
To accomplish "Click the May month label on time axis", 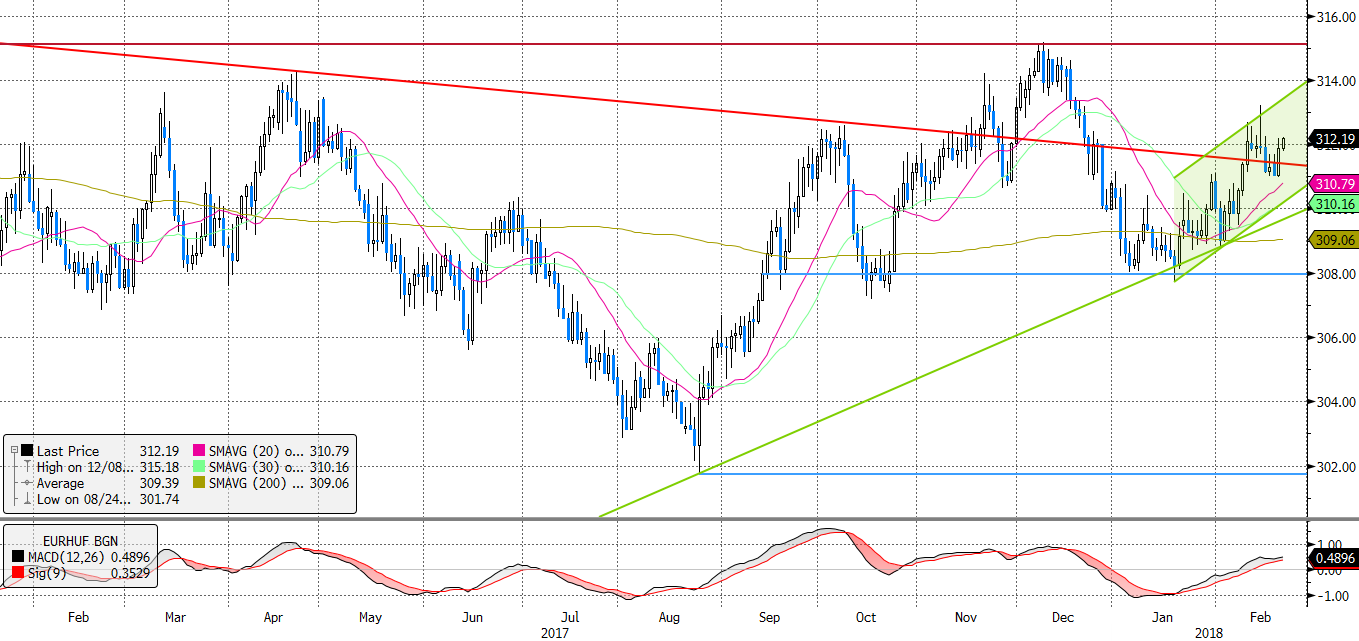I will click(371, 617).
